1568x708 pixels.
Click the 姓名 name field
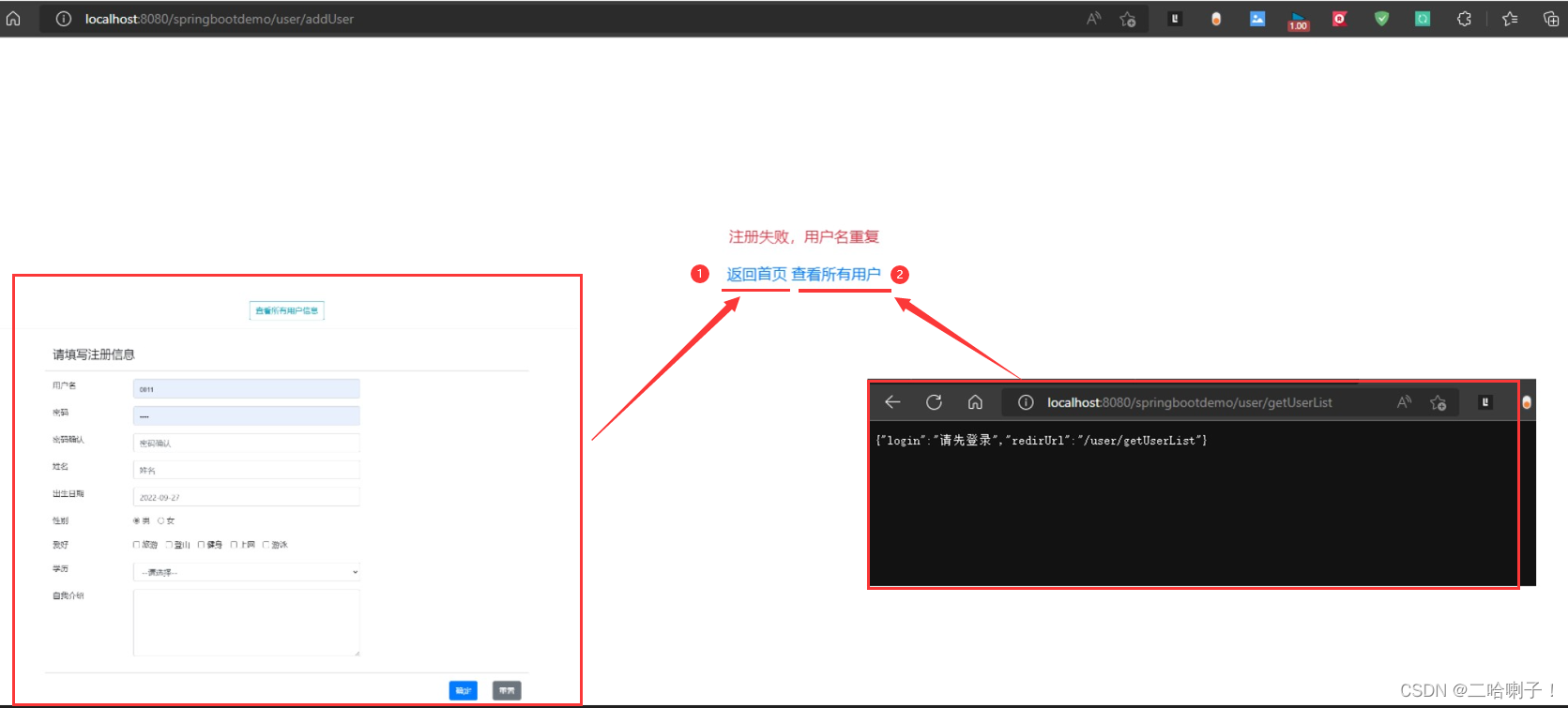pos(247,470)
